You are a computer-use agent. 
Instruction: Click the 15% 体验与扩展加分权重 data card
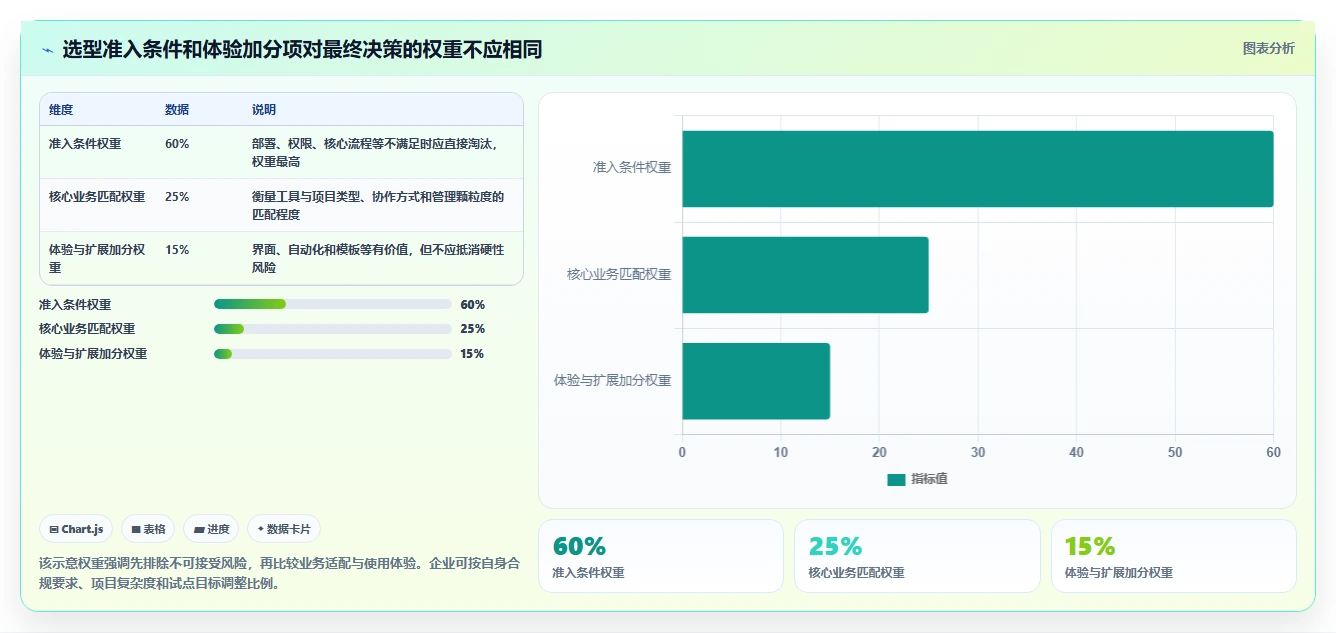pos(1173,556)
